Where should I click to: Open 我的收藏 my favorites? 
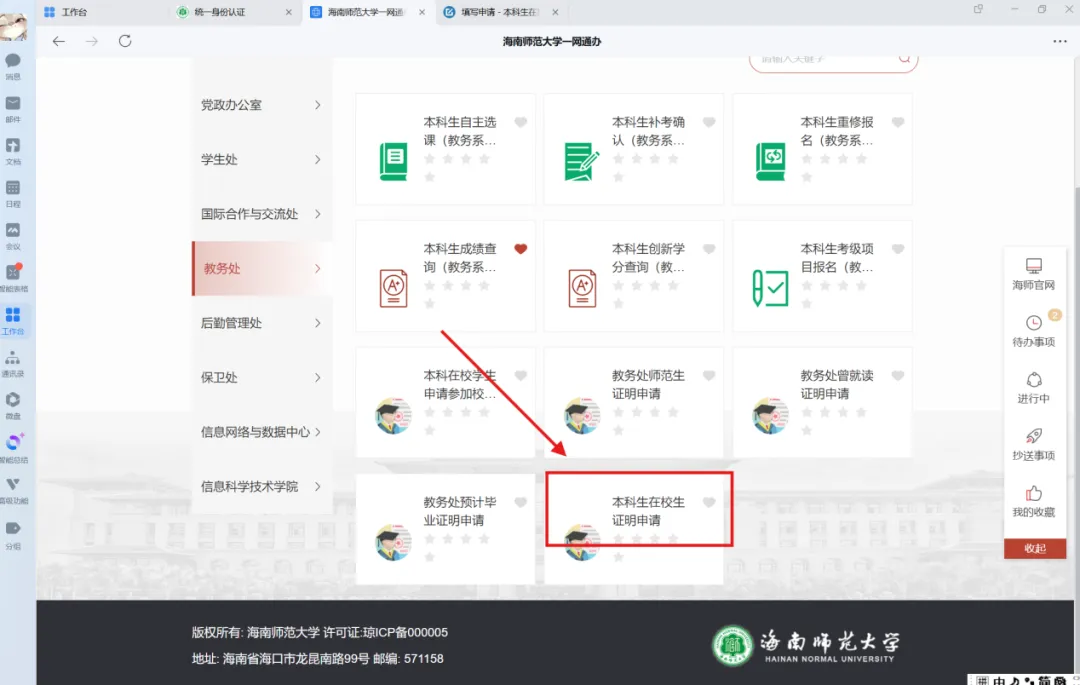[x=1034, y=501]
